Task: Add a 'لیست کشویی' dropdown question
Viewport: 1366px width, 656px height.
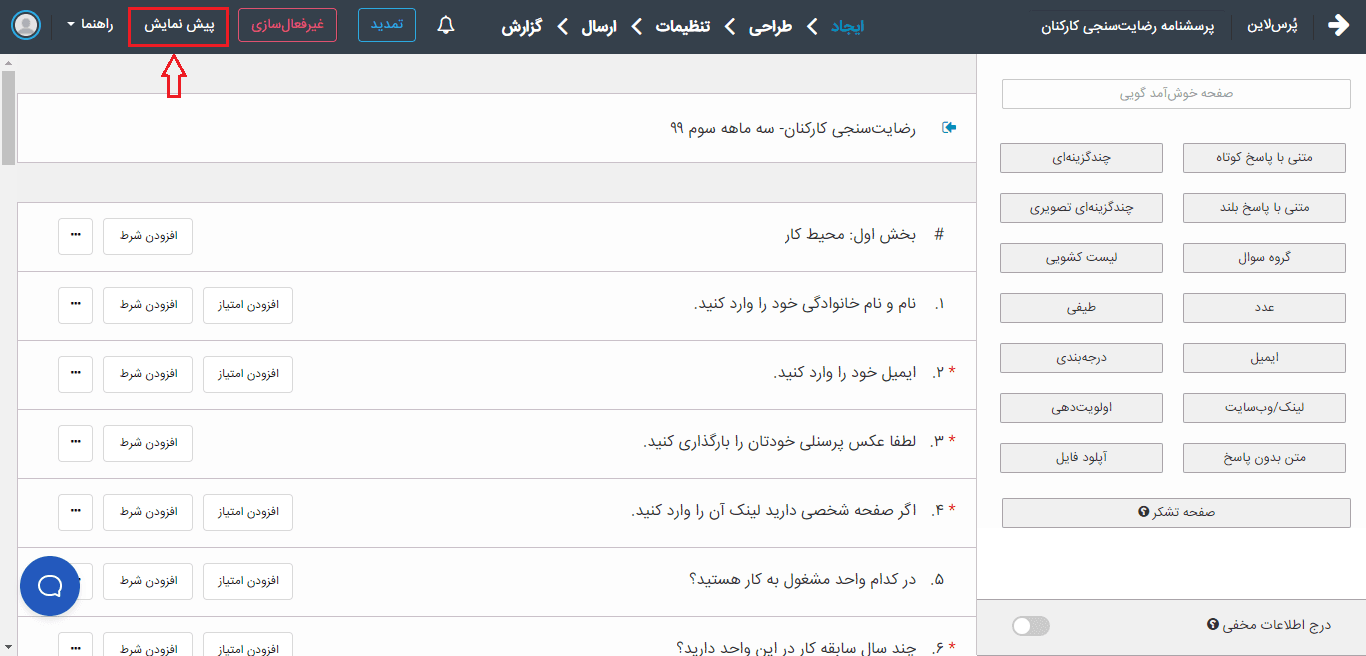Action: coord(1081,258)
